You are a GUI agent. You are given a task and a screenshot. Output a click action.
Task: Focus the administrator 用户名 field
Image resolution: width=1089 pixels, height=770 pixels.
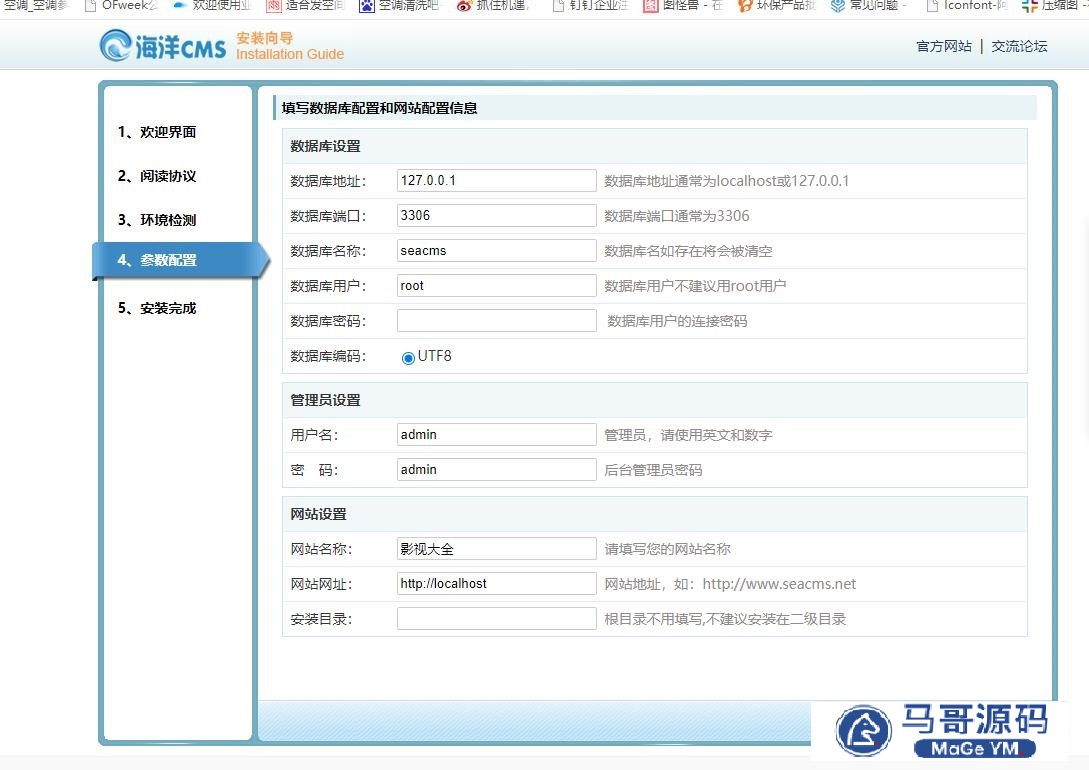pos(497,435)
